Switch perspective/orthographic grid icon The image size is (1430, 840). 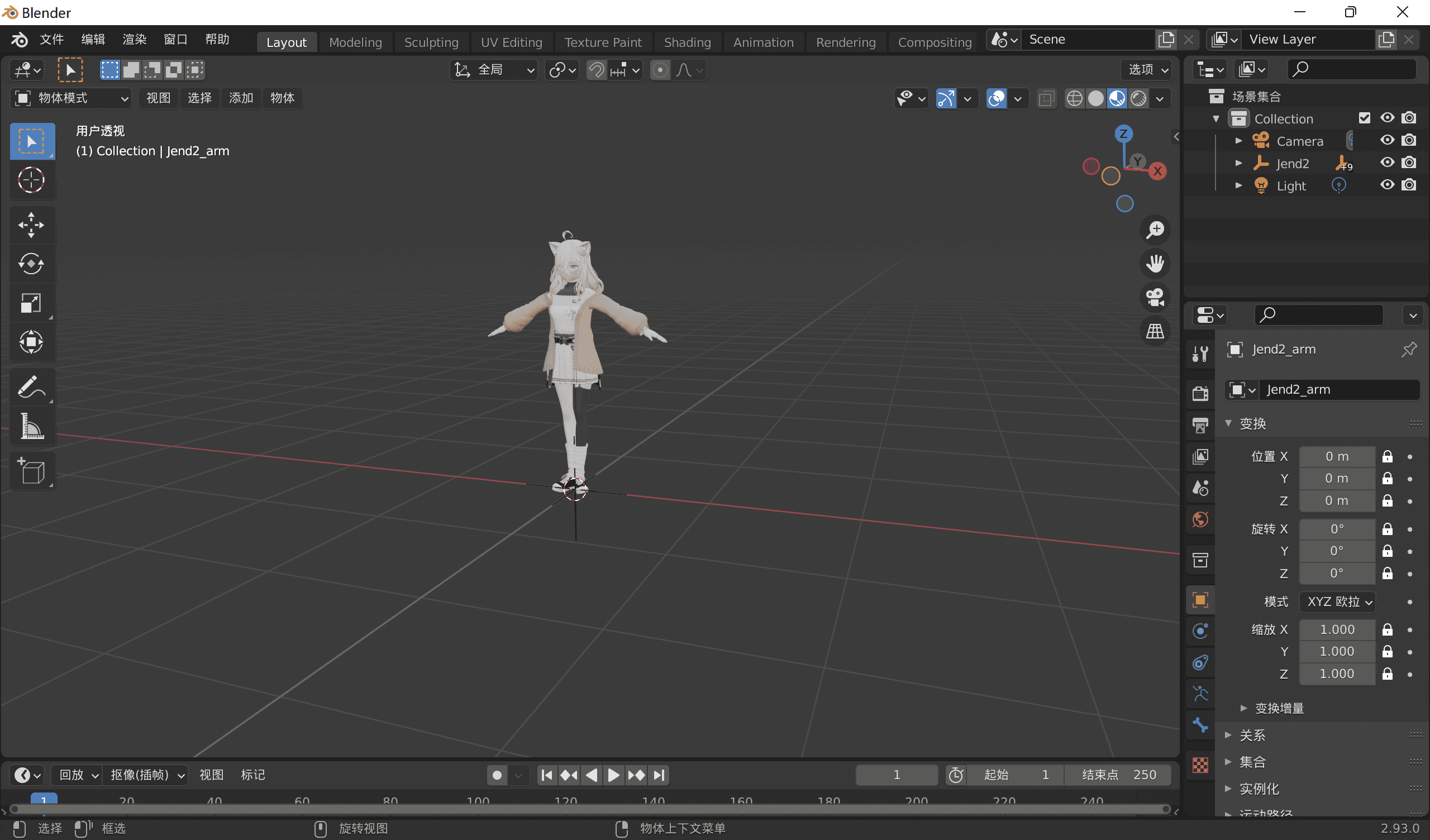pos(1155,331)
